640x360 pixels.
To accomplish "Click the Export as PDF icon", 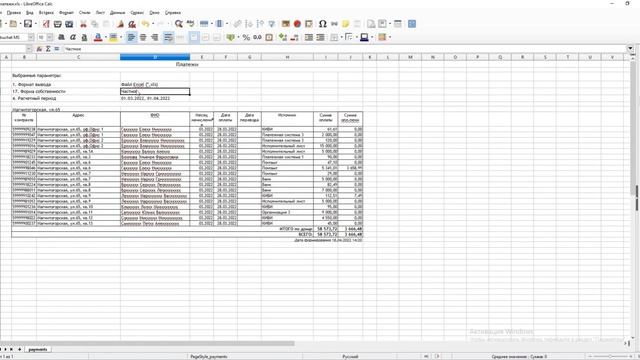I will [46, 24].
